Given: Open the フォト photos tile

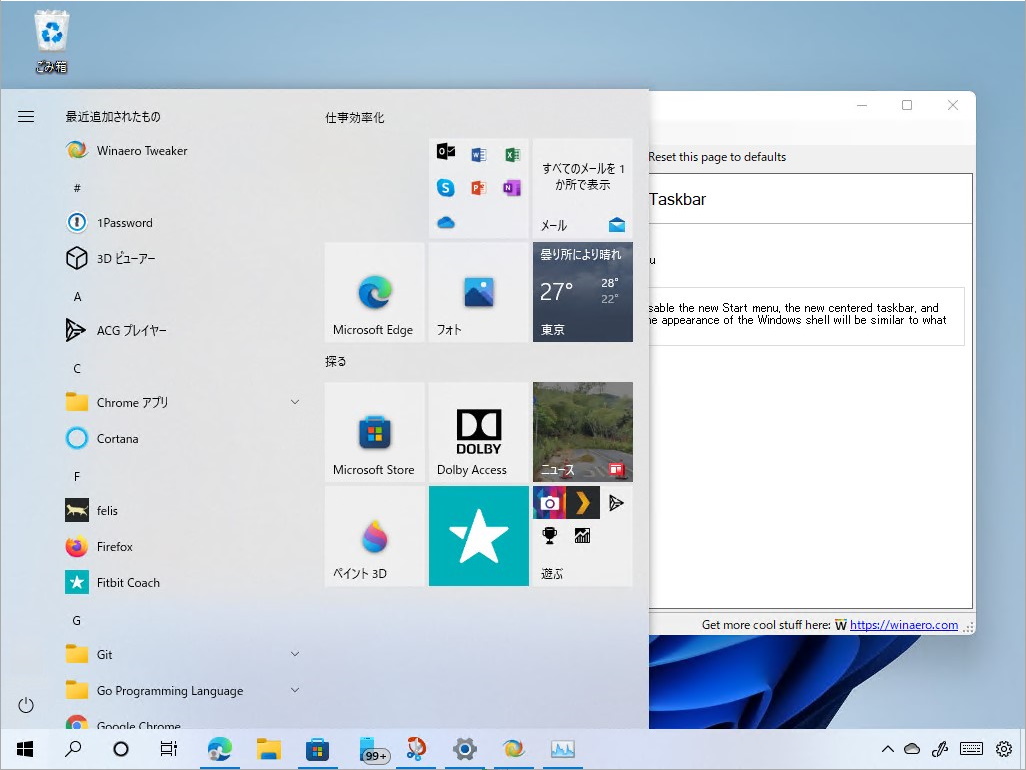Looking at the screenshot, I should pos(478,291).
